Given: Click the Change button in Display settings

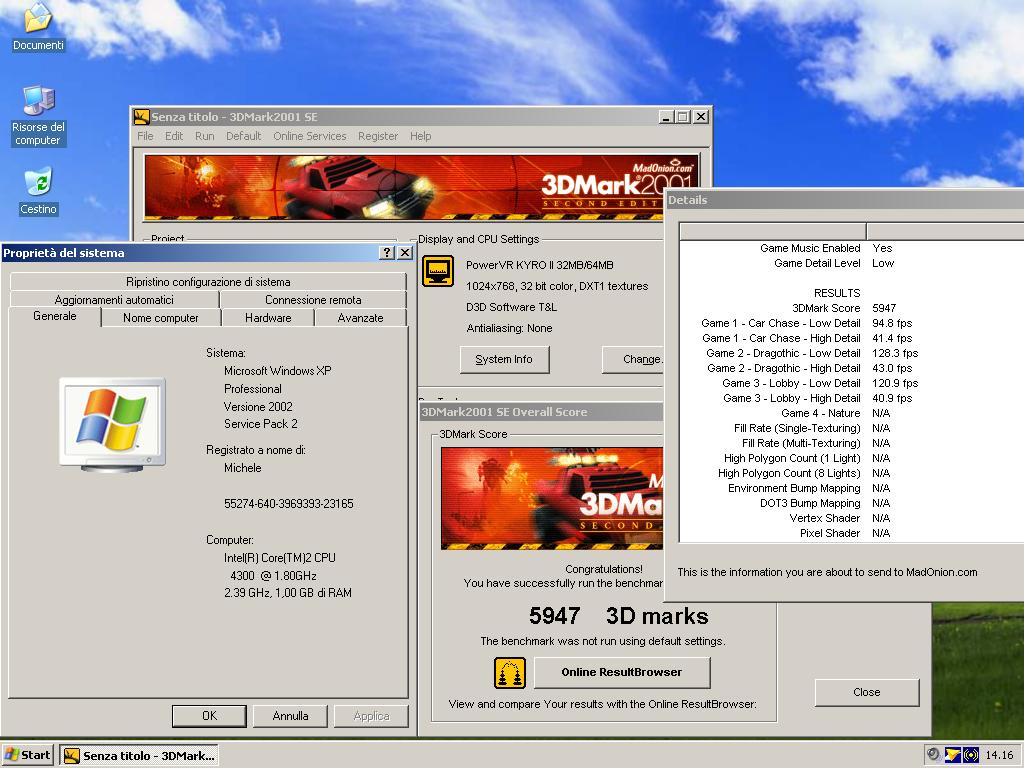Looking at the screenshot, I should [633, 359].
